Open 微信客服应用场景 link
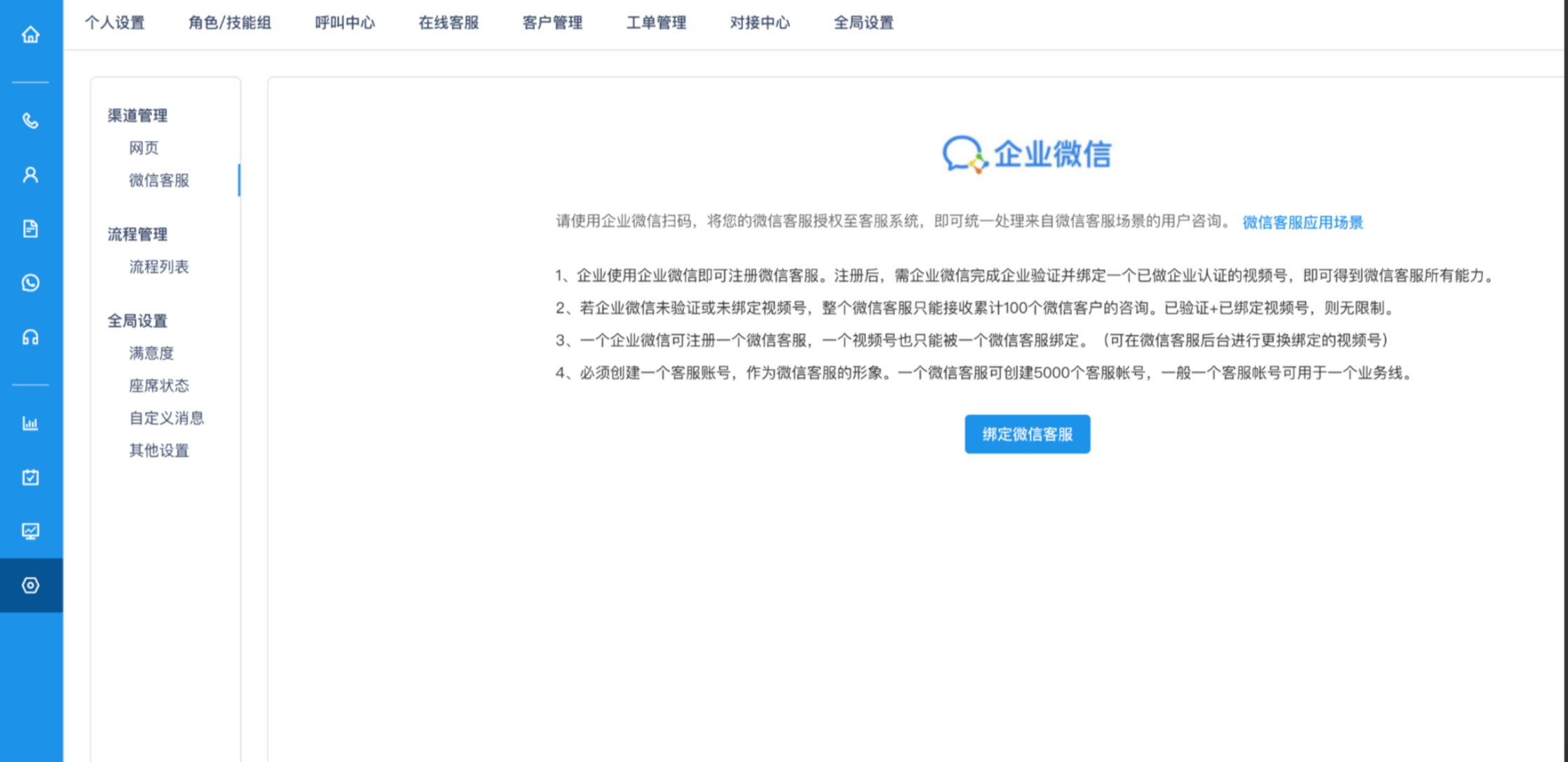 1302,222
